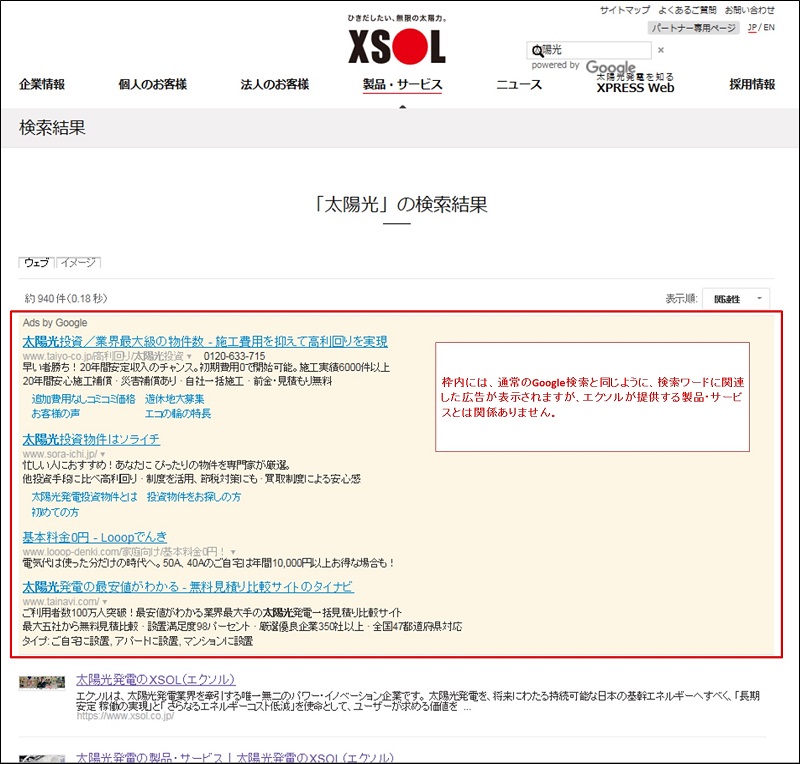
Task: Open the 製品・サービス menu
Action: coord(403,85)
